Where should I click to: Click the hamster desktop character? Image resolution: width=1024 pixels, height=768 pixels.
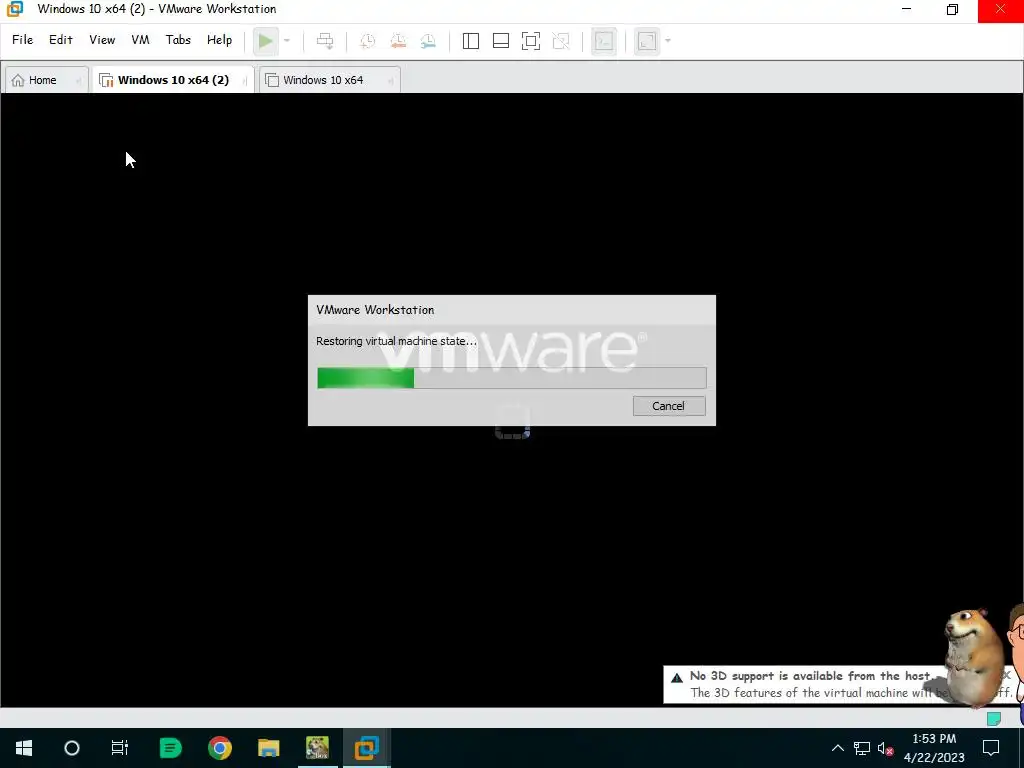pyautogui.click(x=975, y=656)
